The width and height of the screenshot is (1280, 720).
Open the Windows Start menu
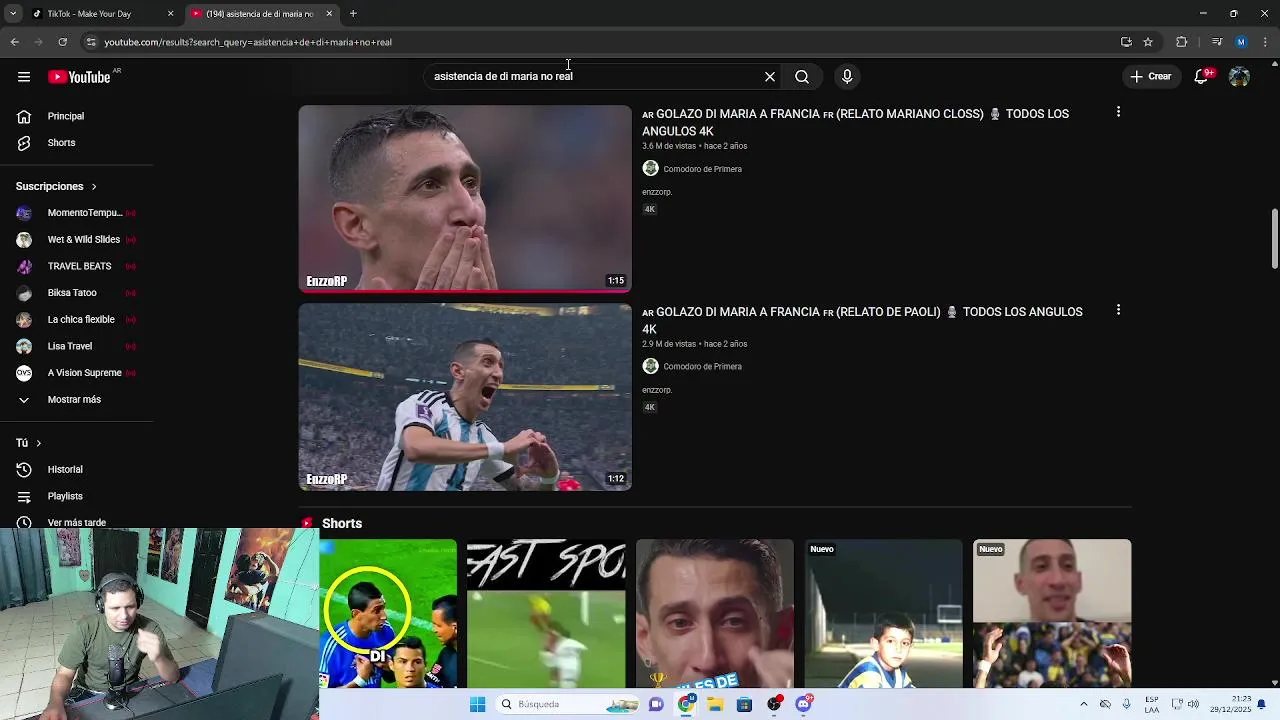coord(478,704)
